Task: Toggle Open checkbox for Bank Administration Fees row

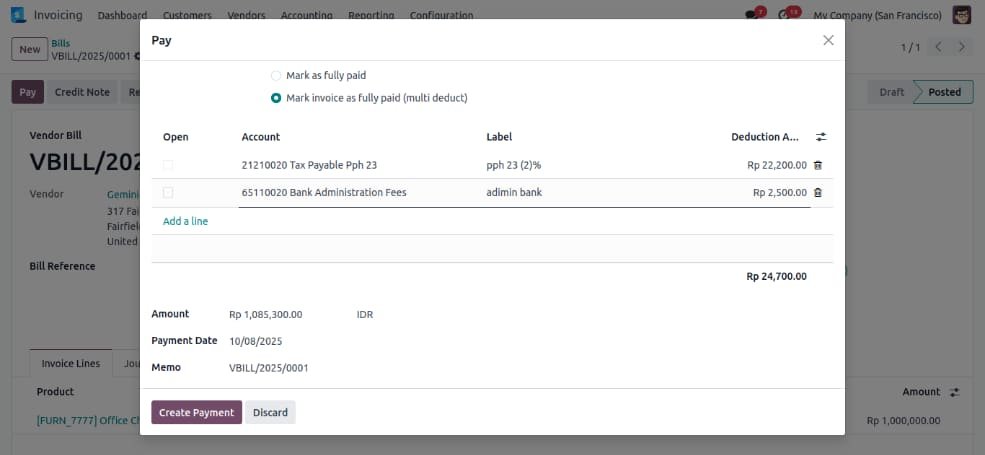Action: (x=168, y=193)
